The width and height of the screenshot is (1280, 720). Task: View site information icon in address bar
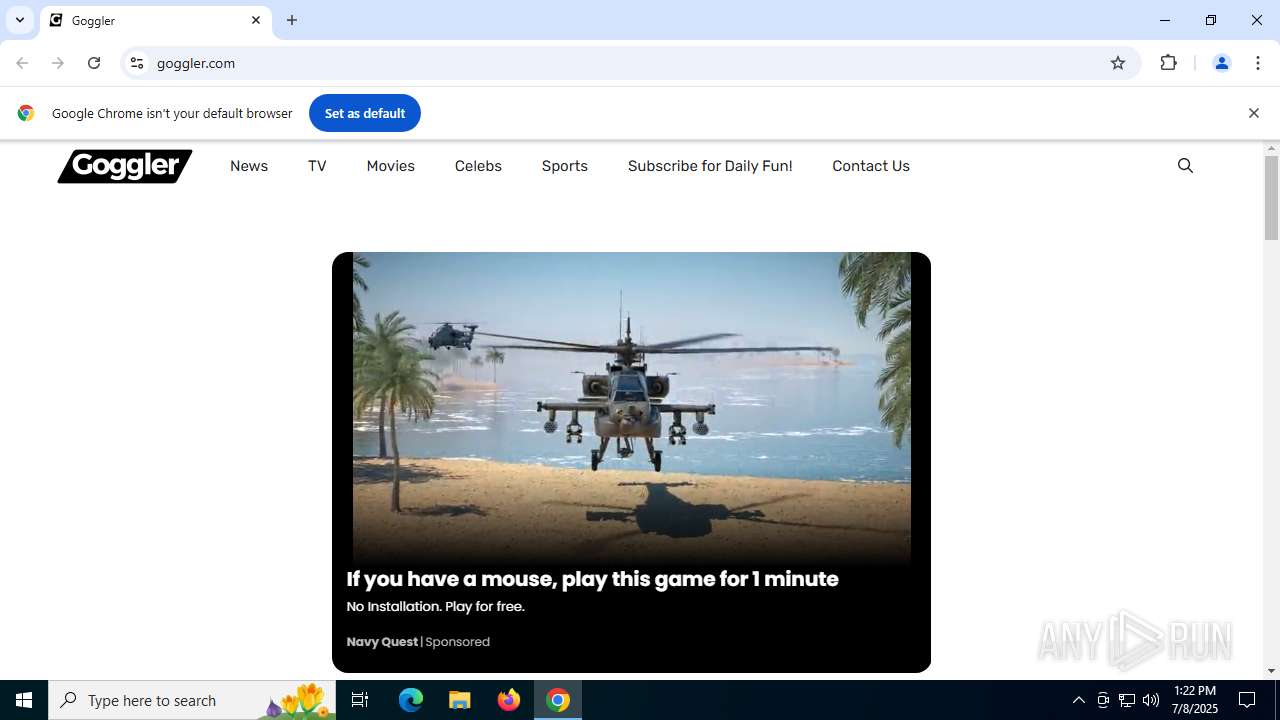pyautogui.click(x=137, y=63)
